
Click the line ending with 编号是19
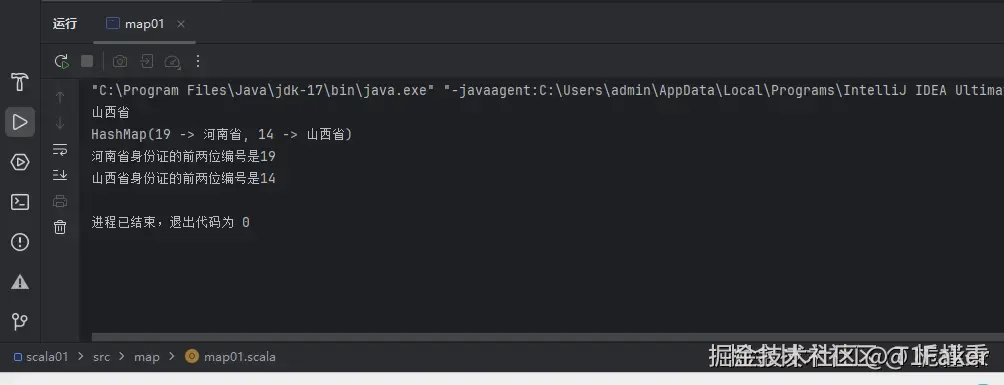pos(184,156)
